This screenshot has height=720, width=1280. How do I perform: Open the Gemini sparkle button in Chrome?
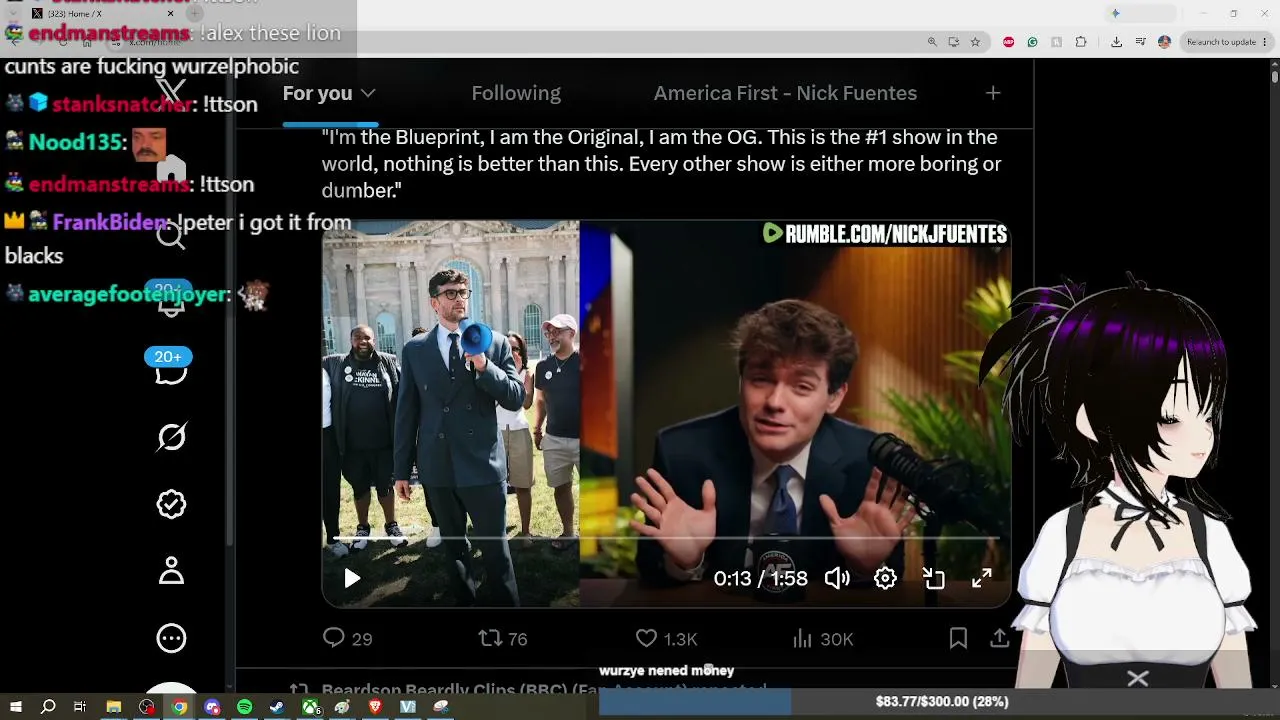click(x=1115, y=13)
